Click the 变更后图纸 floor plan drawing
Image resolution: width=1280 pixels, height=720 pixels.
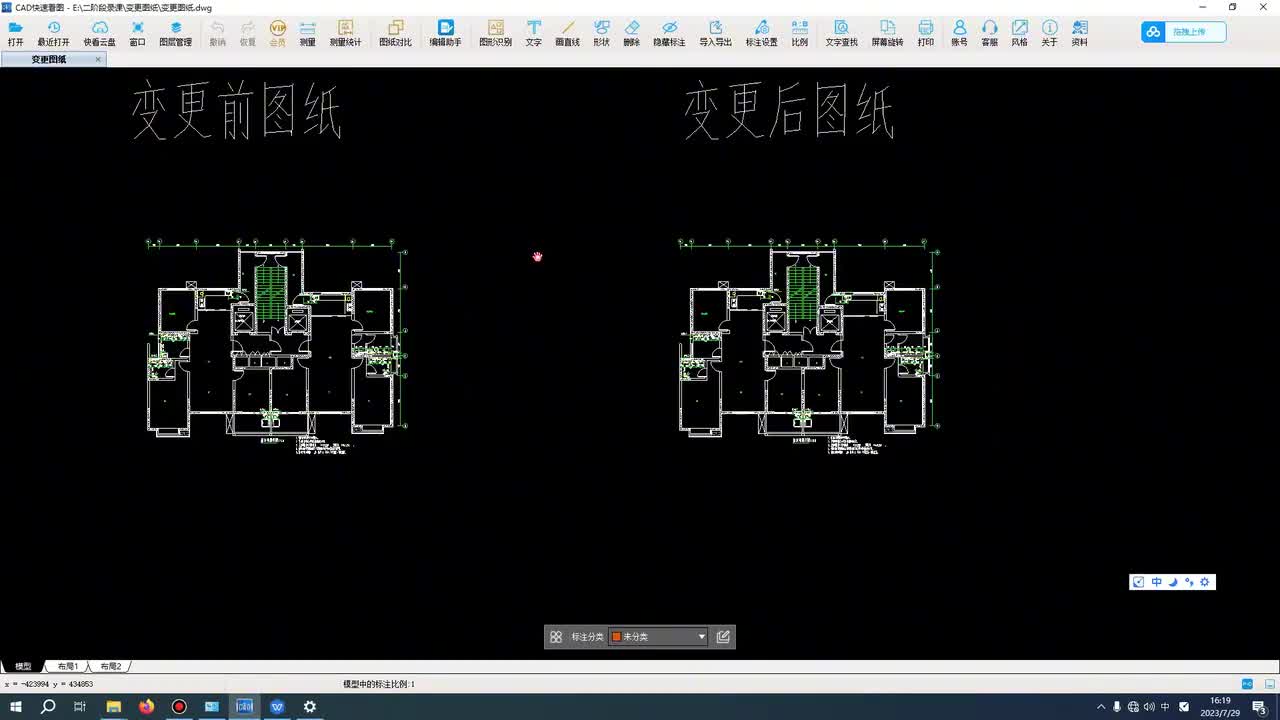809,346
